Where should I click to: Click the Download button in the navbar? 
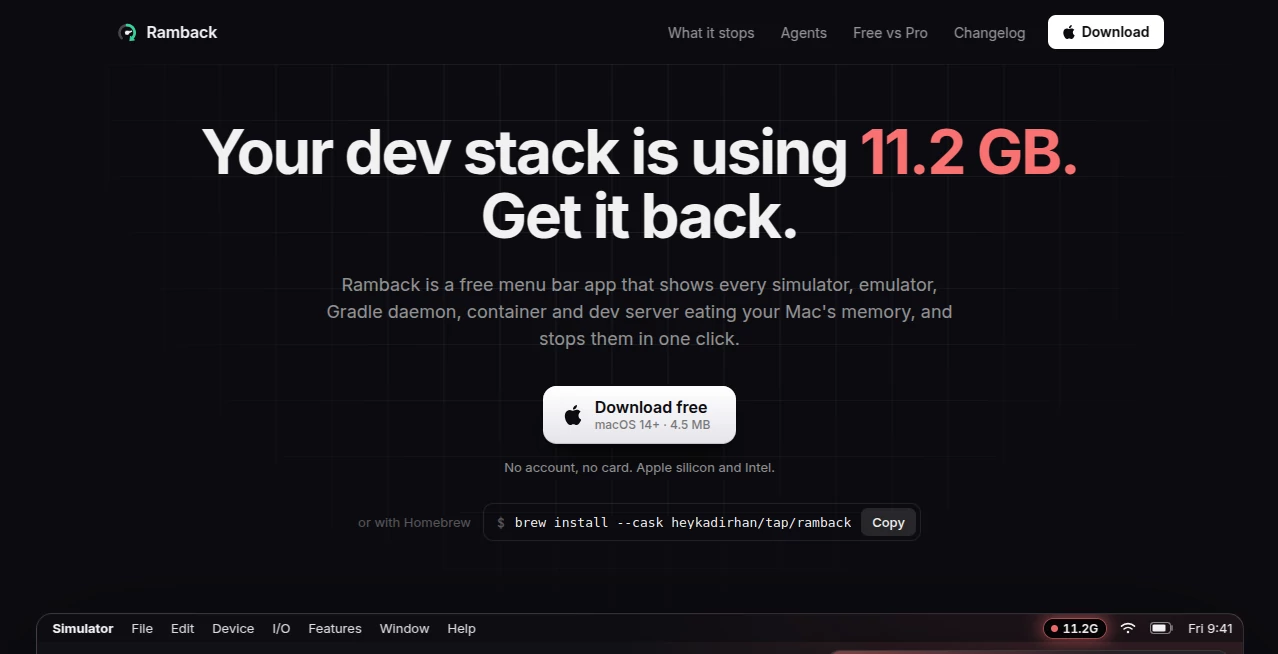click(x=1106, y=32)
